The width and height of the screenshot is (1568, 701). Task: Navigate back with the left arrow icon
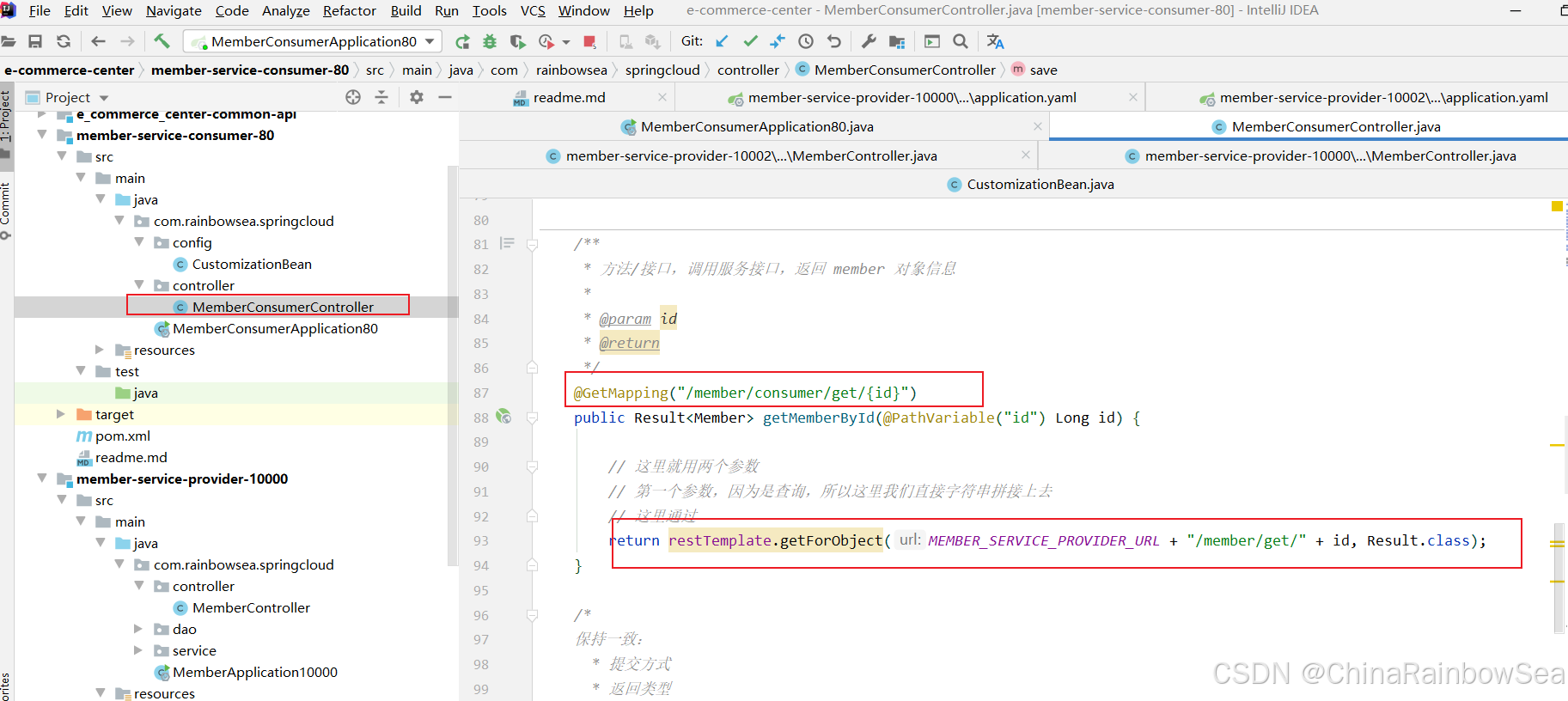tap(98, 41)
